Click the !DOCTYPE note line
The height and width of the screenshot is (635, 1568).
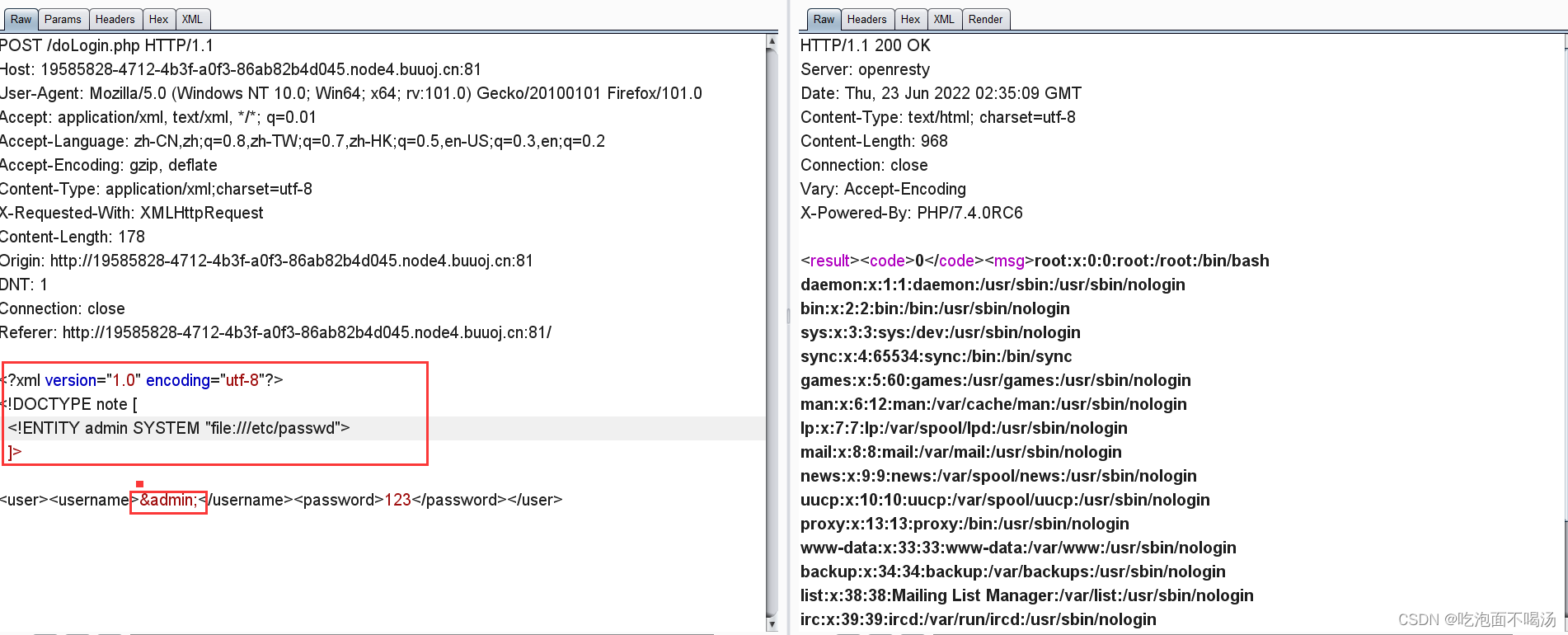point(69,404)
